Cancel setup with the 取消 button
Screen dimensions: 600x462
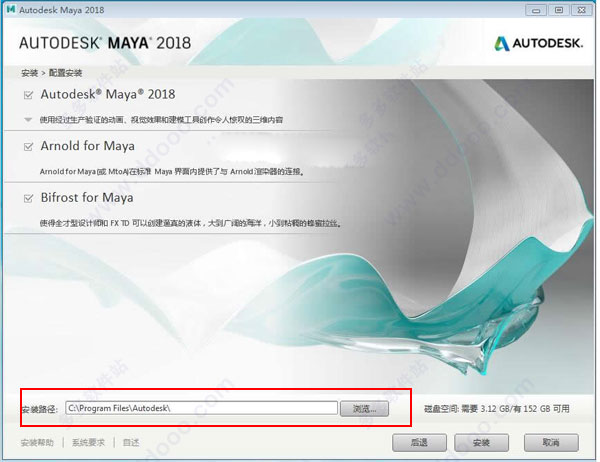(x=551, y=443)
